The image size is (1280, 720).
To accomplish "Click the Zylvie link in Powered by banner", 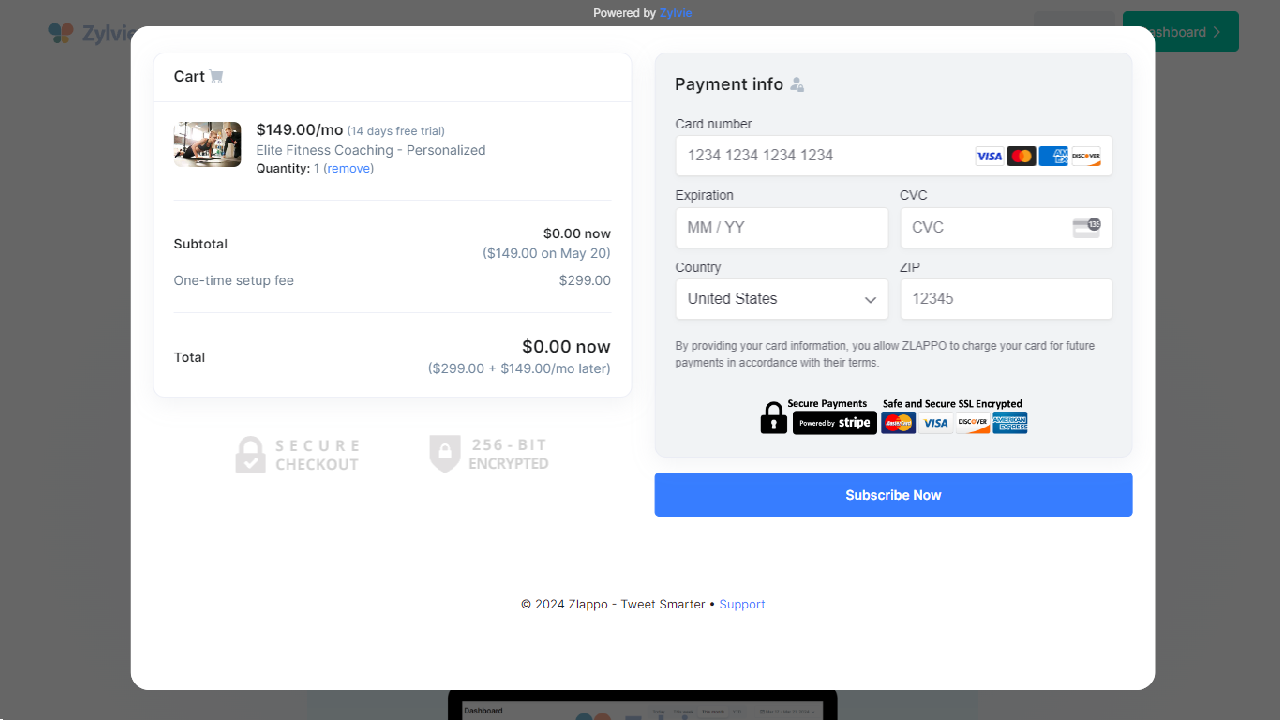I will pyautogui.click(x=675, y=13).
